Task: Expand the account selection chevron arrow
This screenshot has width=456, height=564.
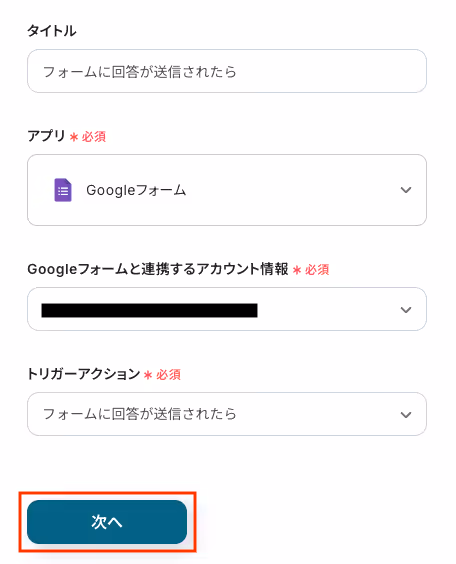Action: [x=406, y=310]
